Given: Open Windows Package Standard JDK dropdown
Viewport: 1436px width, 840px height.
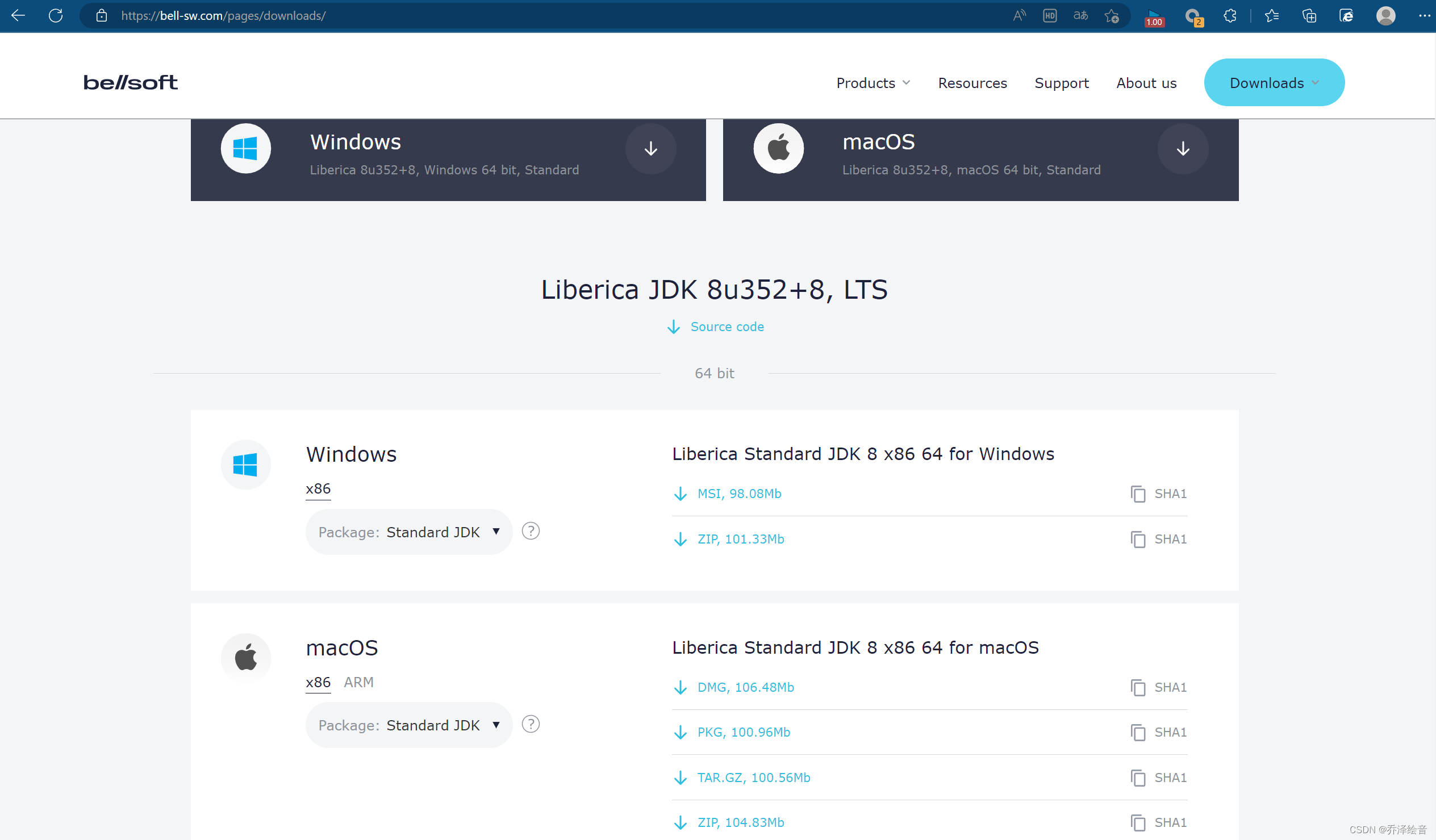Looking at the screenshot, I should [409, 532].
